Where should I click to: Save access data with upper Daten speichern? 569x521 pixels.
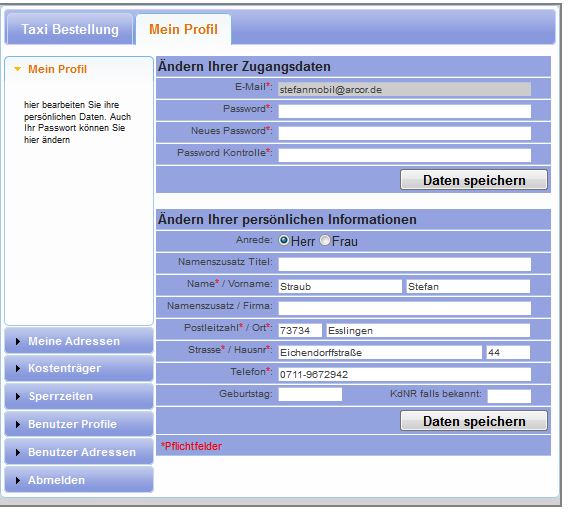(x=474, y=180)
